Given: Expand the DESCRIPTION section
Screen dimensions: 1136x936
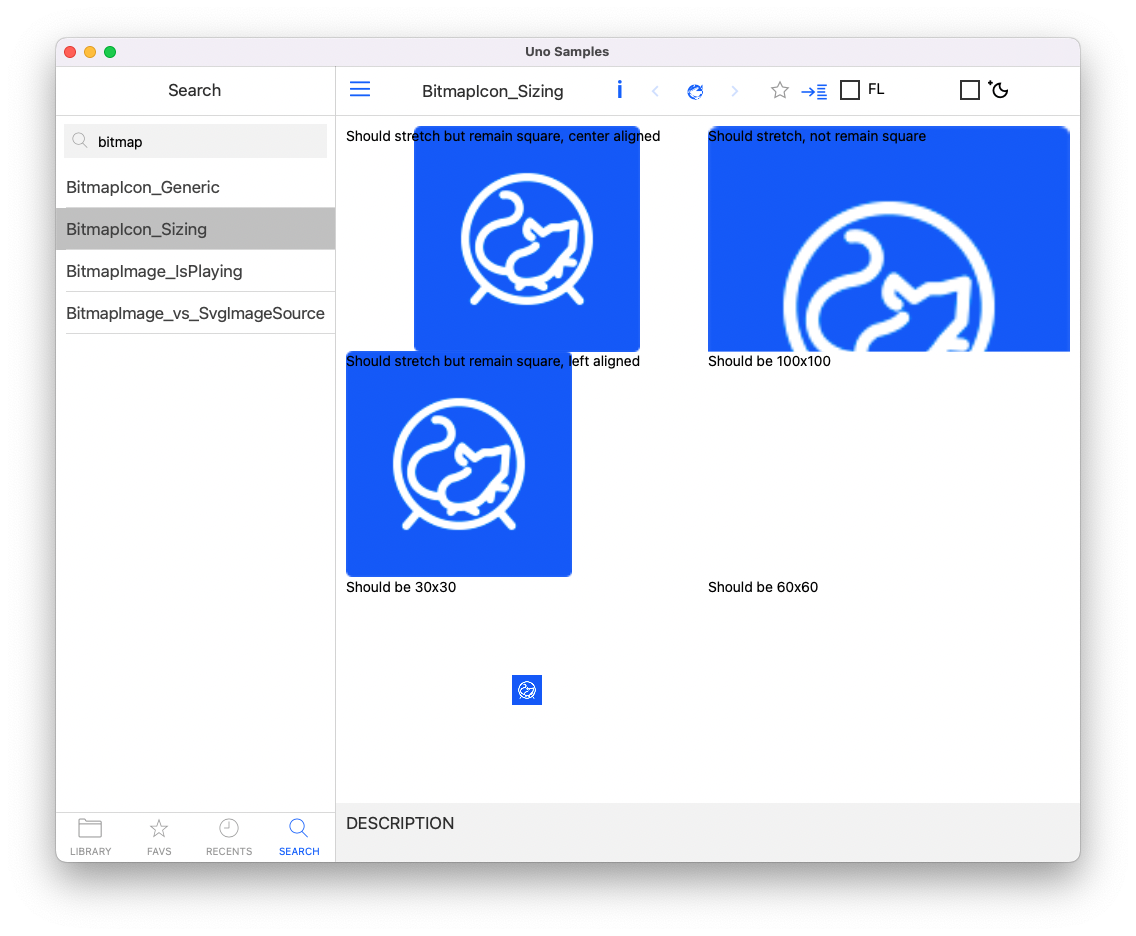Looking at the screenshot, I should click(400, 823).
